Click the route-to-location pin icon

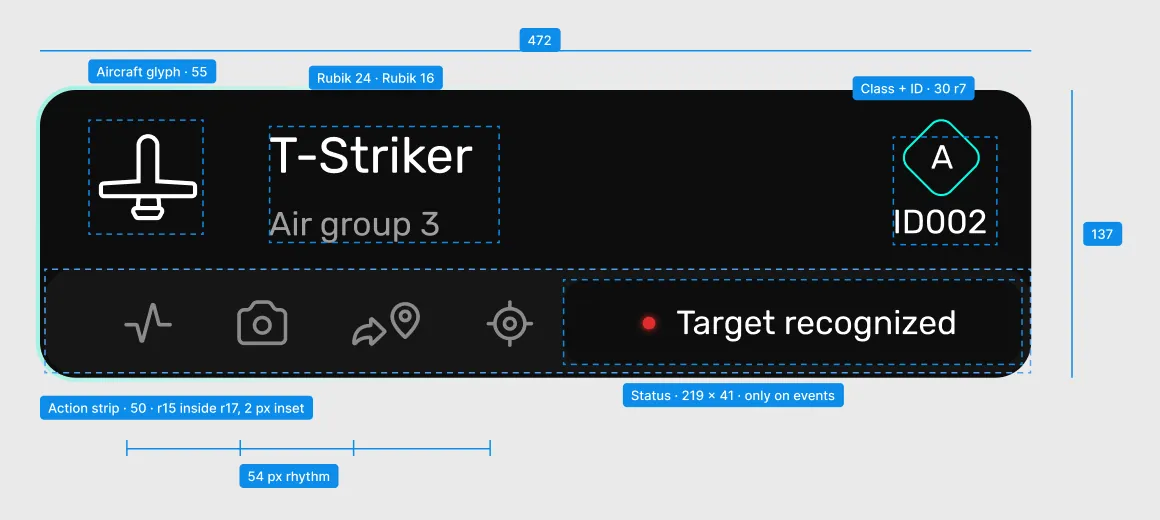pyautogui.click(x=385, y=324)
